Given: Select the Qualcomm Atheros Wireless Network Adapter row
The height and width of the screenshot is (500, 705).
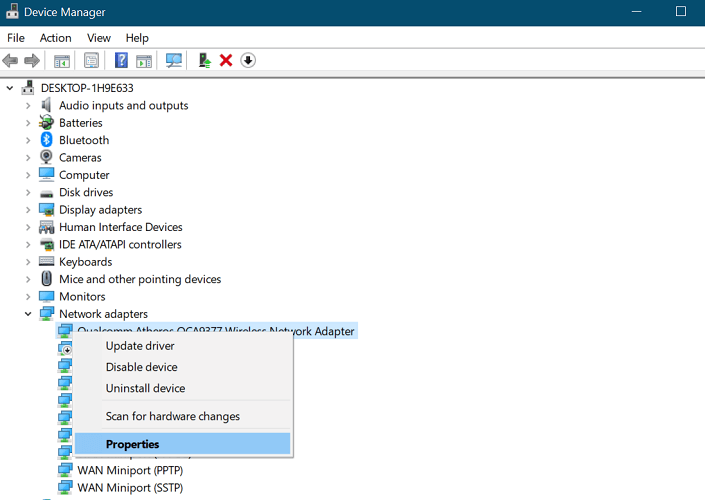Looking at the screenshot, I should (x=207, y=330).
